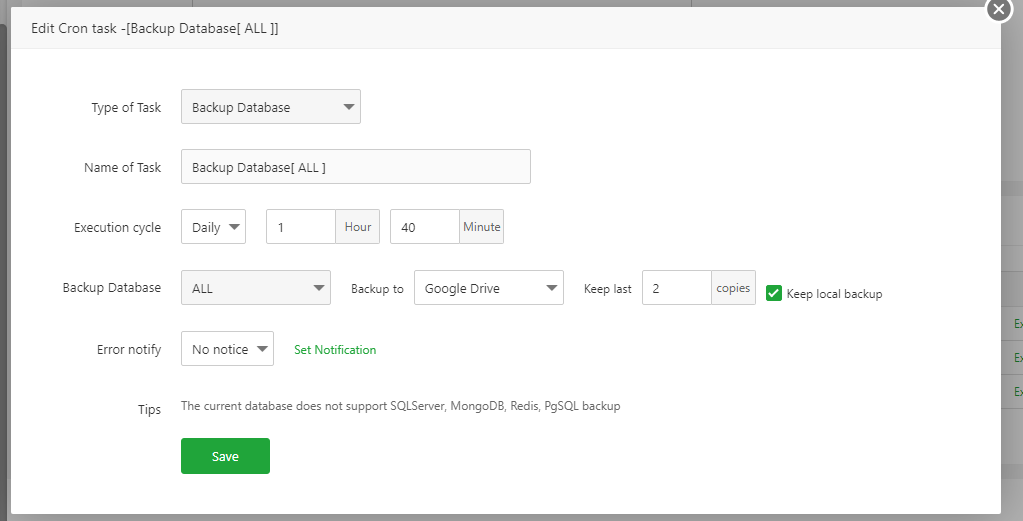Click the Name of Task text field

[355, 167]
